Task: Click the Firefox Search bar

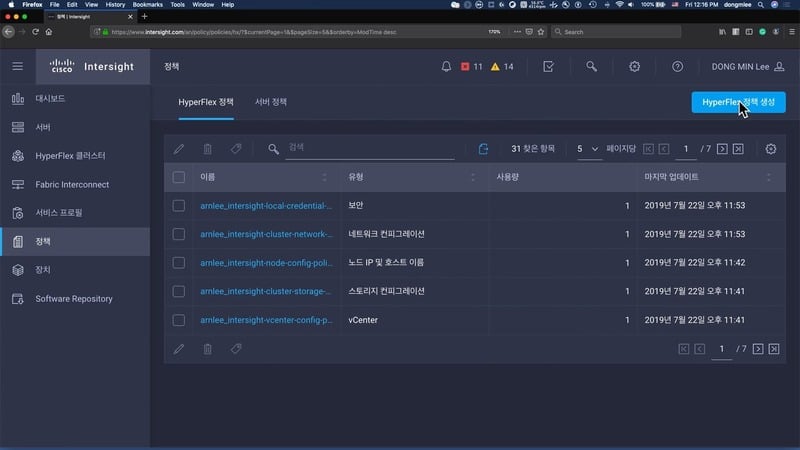Action: [x=616, y=32]
